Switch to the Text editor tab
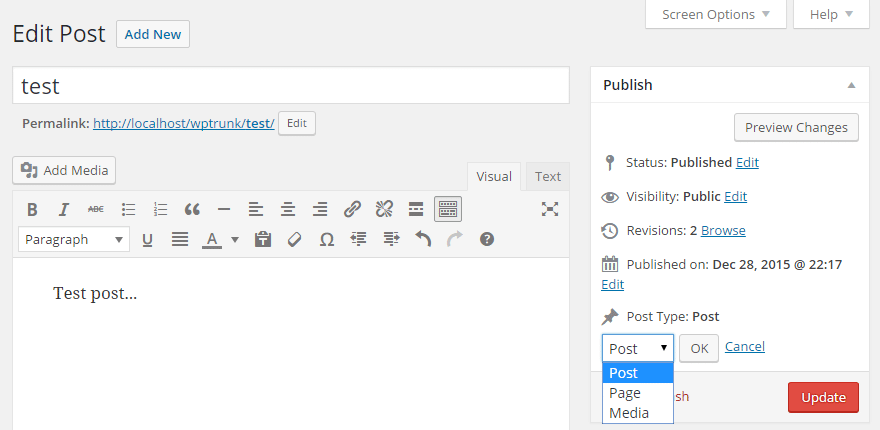Screen dimensions: 880x430 [547, 177]
